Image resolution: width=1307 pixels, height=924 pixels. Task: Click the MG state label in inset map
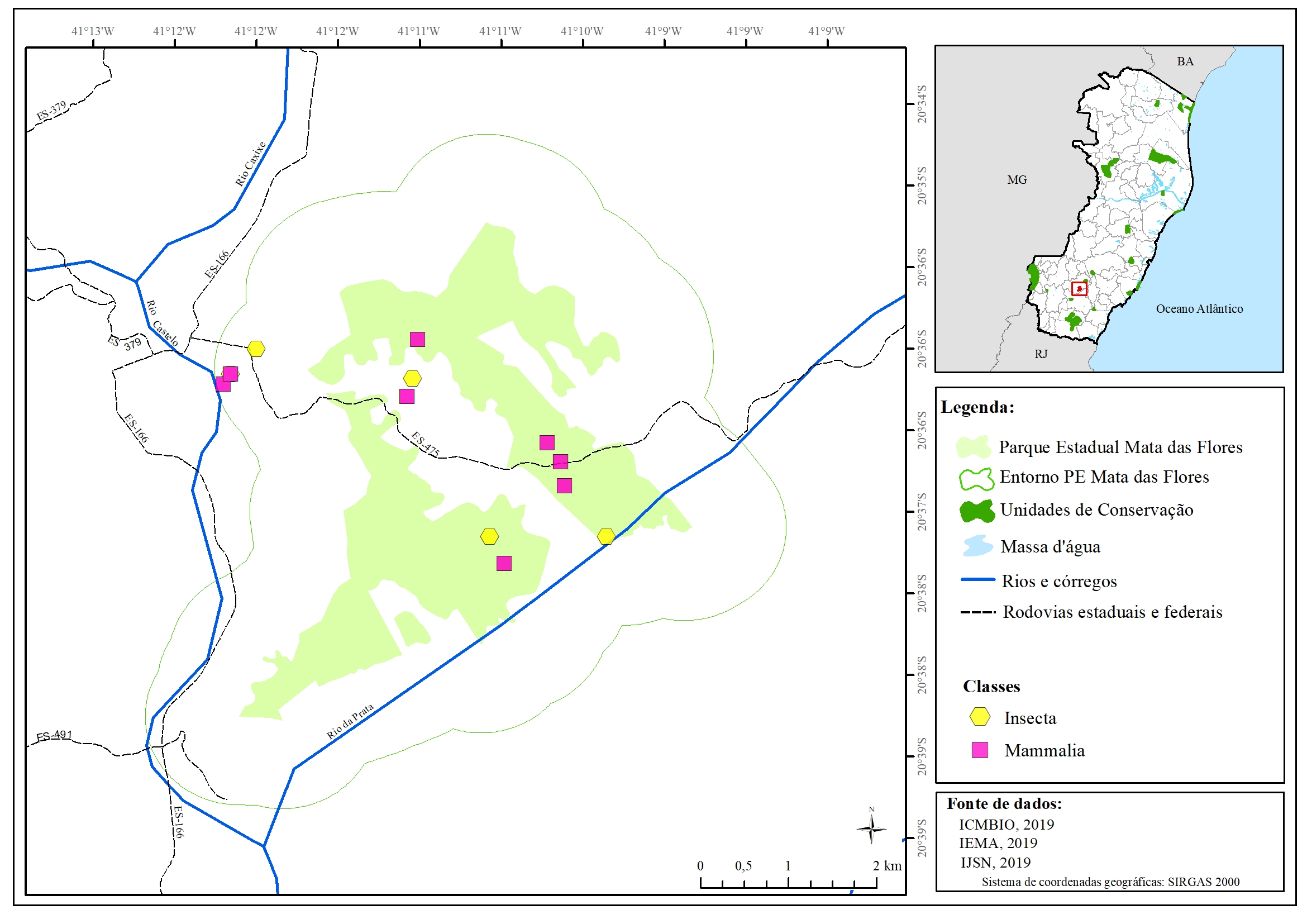coord(1017,180)
